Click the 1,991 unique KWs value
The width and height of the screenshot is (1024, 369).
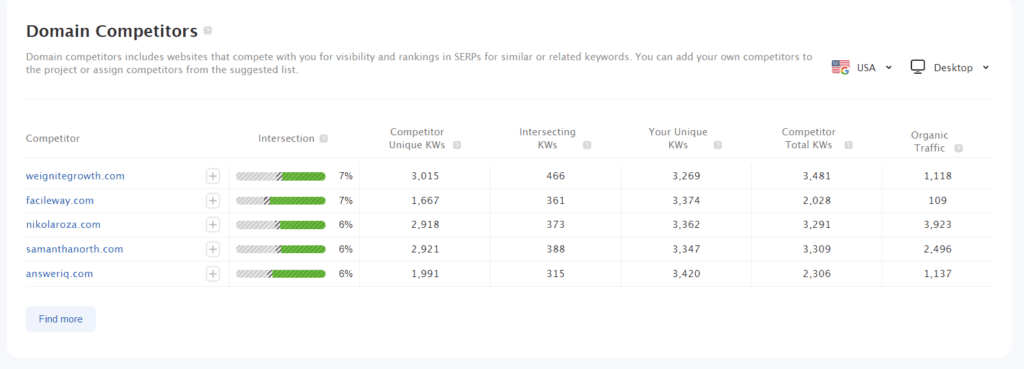click(x=425, y=274)
